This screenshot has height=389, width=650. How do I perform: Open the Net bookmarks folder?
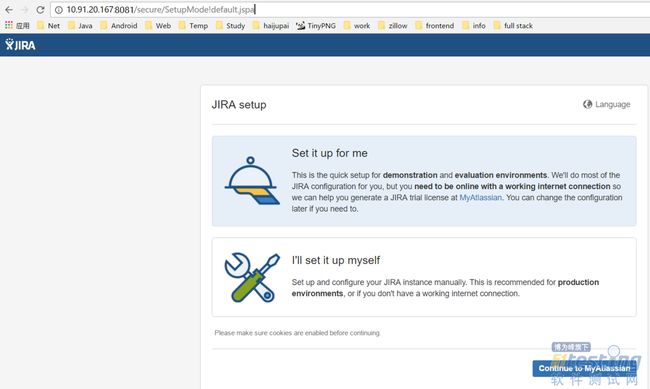49,26
